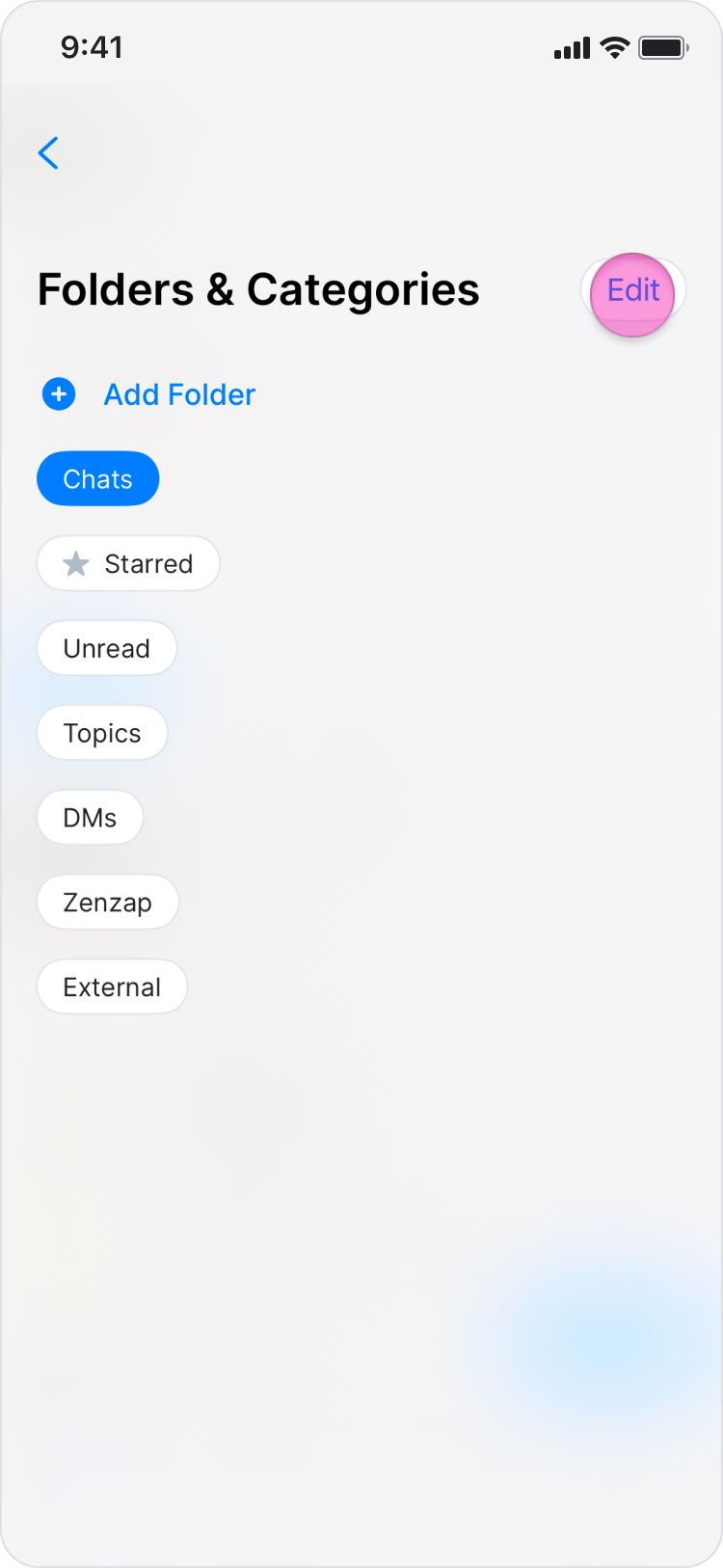The height and width of the screenshot is (1568, 723).
Task: Choose the Topics category chip
Action: pos(102,734)
